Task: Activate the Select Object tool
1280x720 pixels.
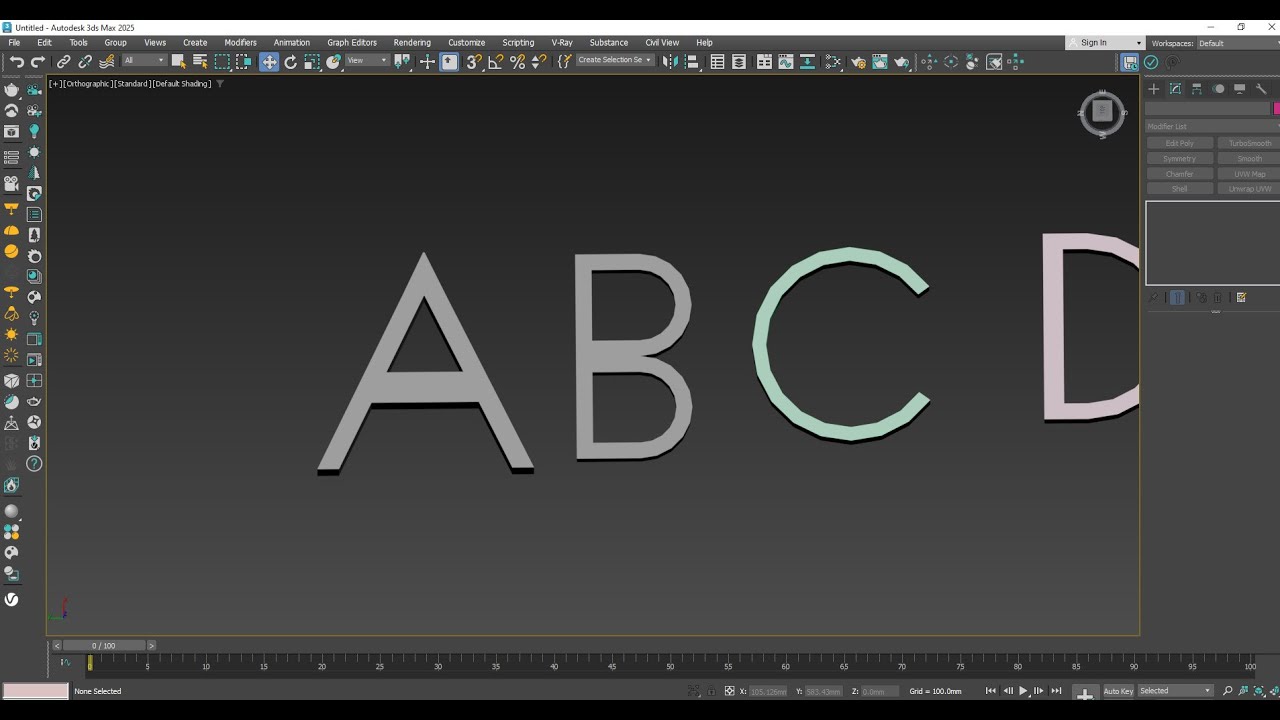Action: click(178, 62)
